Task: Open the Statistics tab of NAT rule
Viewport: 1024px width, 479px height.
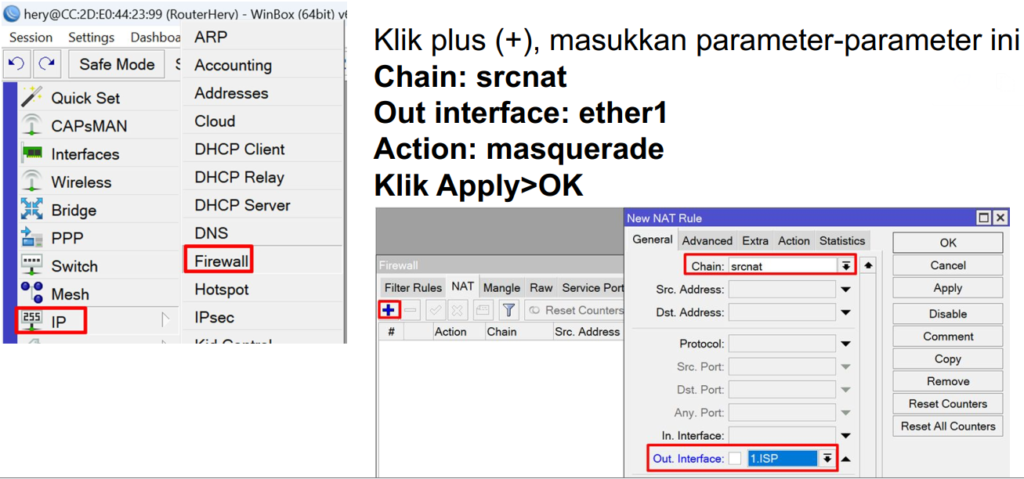Action: click(x=842, y=241)
